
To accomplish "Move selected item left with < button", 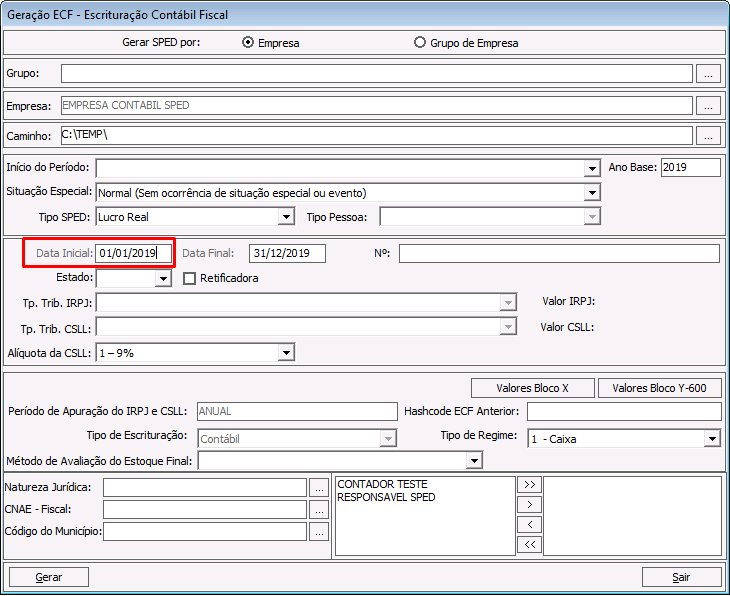I will click(x=529, y=524).
